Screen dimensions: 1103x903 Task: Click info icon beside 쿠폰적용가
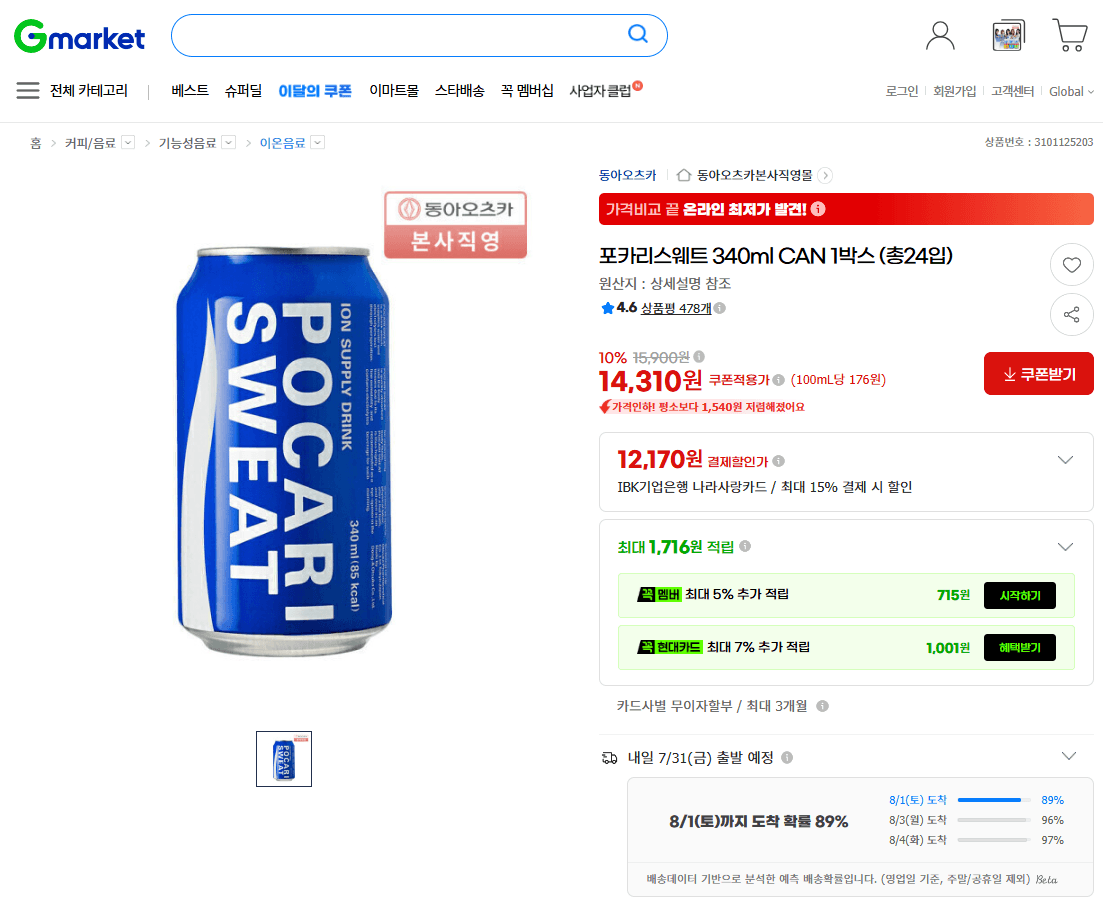778,380
